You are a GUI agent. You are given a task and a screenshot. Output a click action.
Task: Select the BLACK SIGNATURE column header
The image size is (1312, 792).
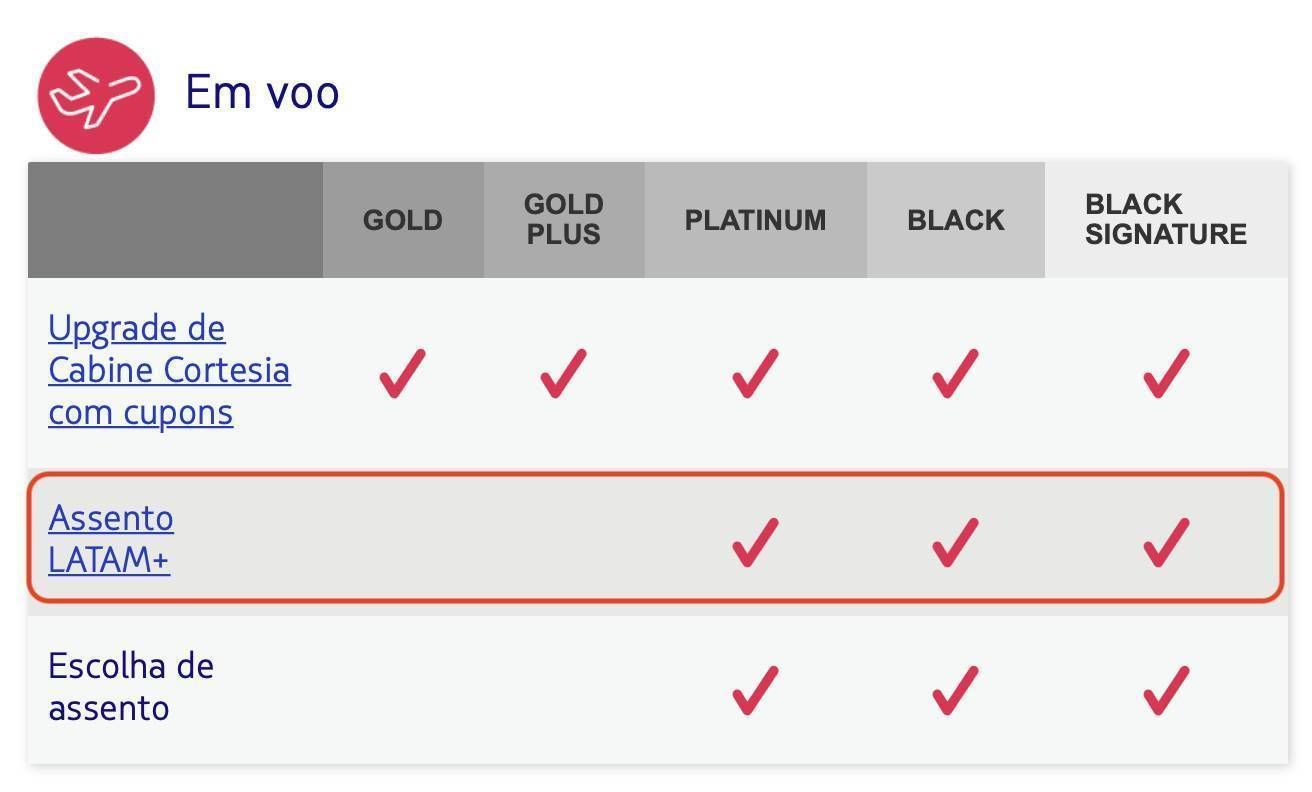click(1166, 220)
